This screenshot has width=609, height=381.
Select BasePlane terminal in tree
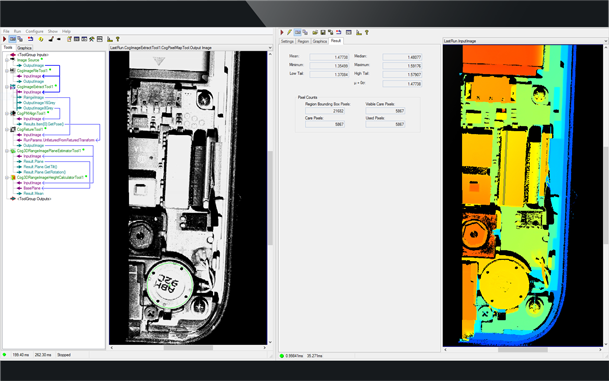pyautogui.click(x=32, y=188)
